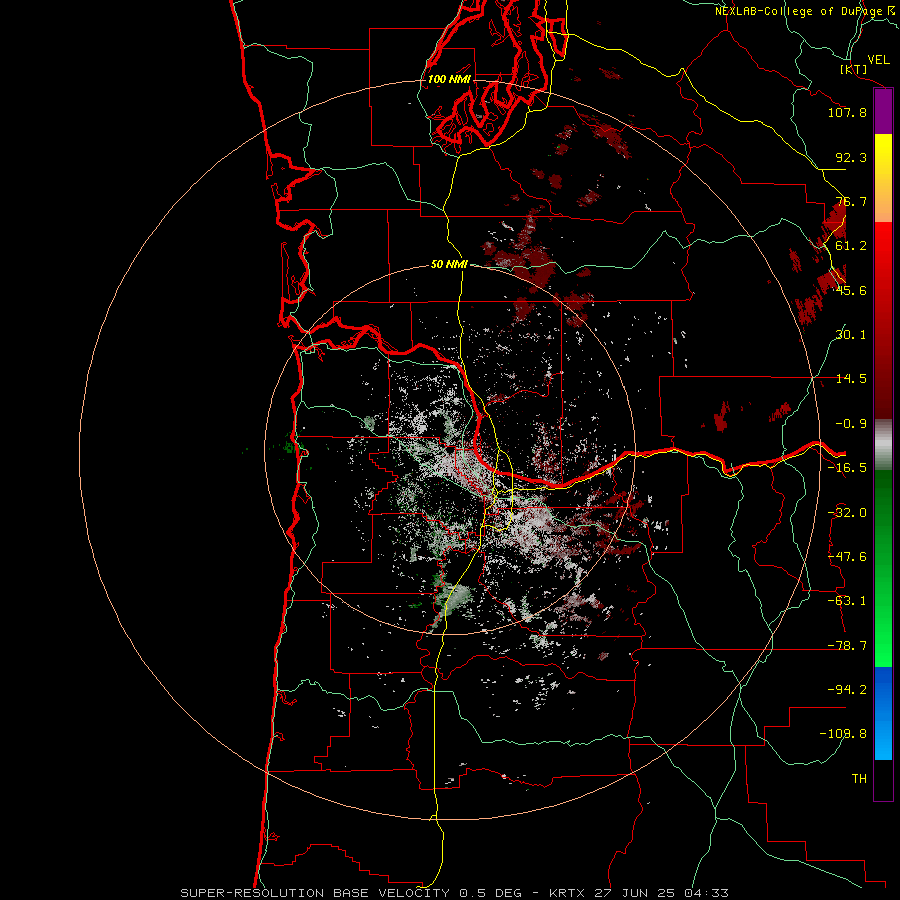Click the 100 NMI range ring label

[449, 79]
